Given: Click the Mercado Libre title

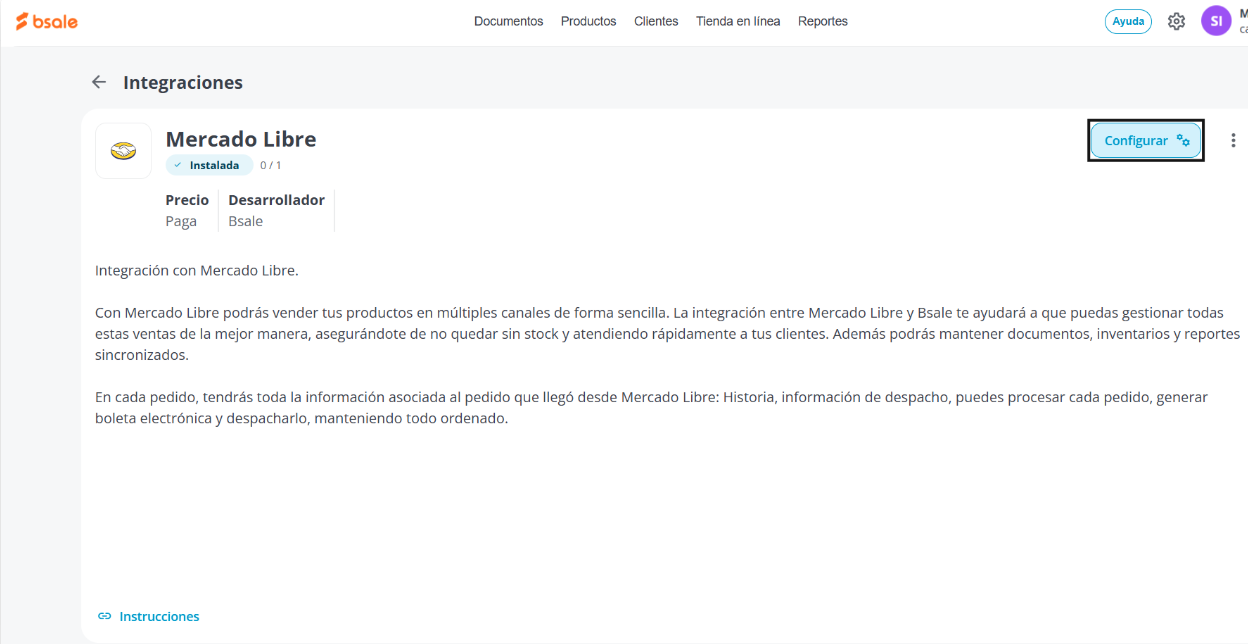Looking at the screenshot, I should point(241,139).
